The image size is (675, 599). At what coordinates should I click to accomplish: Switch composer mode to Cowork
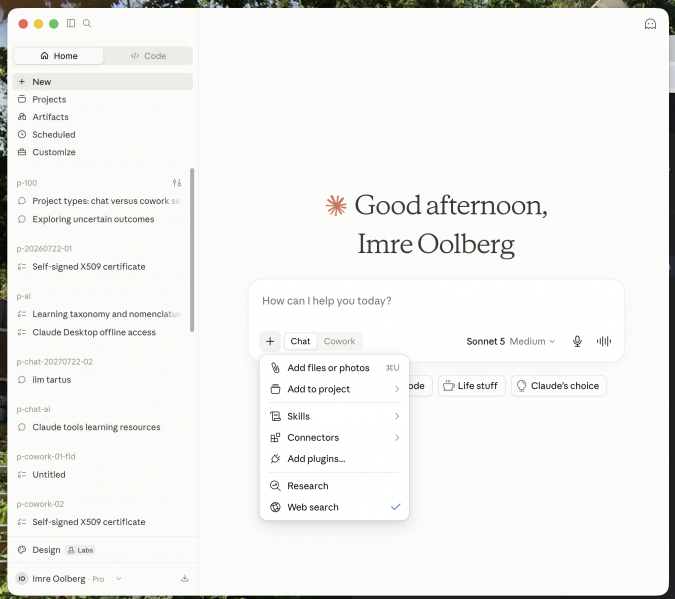[x=340, y=341]
